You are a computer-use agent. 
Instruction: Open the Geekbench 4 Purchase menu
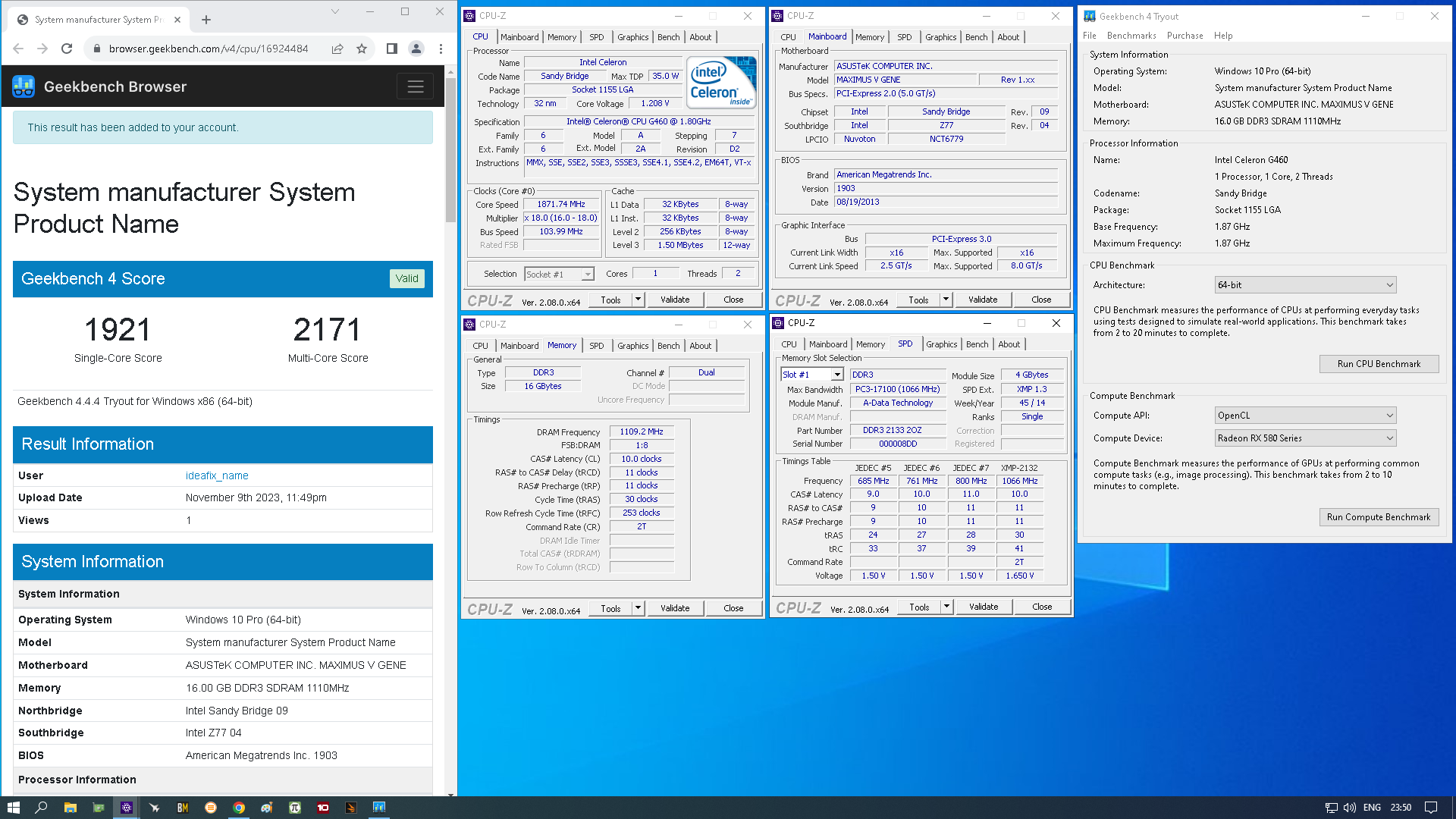pos(1185,36)
